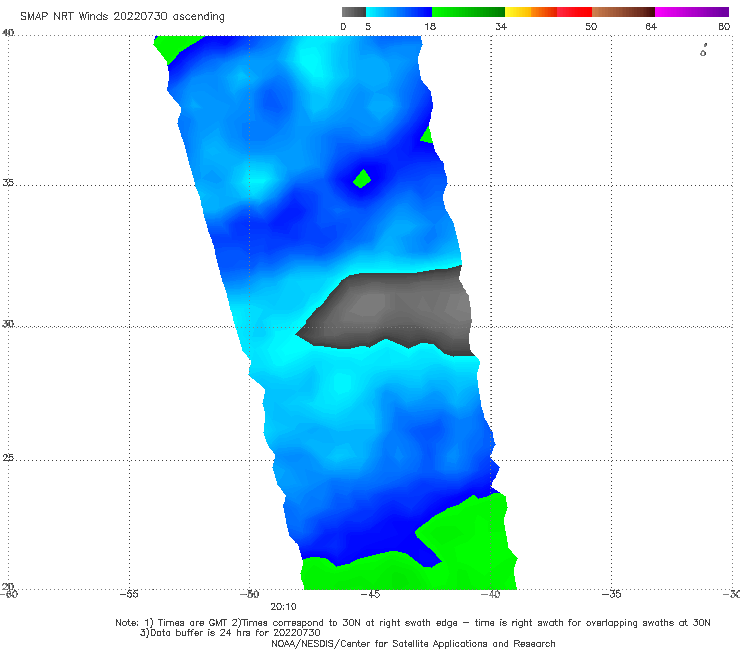Click the green 18-34 segment of the color scale

[x=468, y=12]
